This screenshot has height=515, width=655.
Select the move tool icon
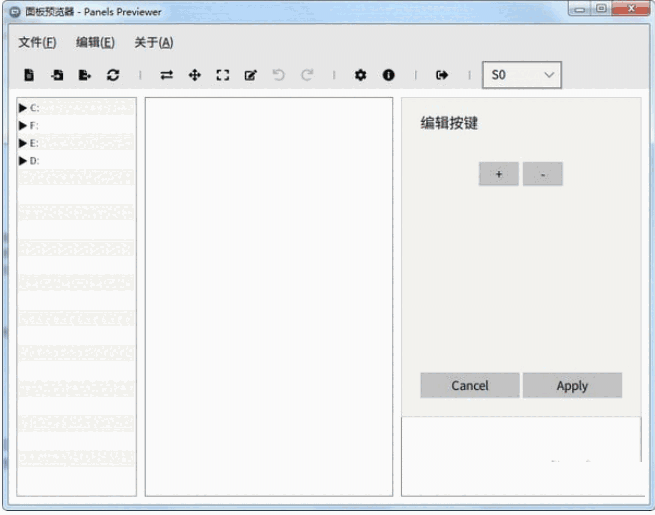tap(195, 75)
